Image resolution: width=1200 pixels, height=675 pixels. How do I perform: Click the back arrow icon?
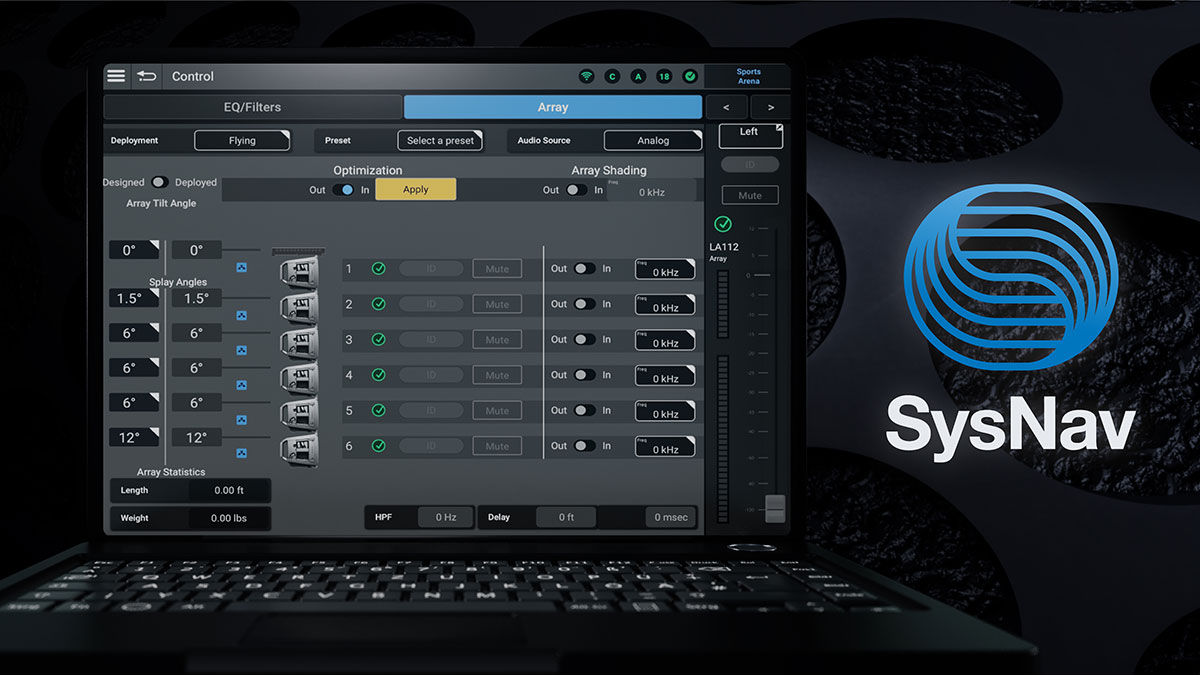147,76
